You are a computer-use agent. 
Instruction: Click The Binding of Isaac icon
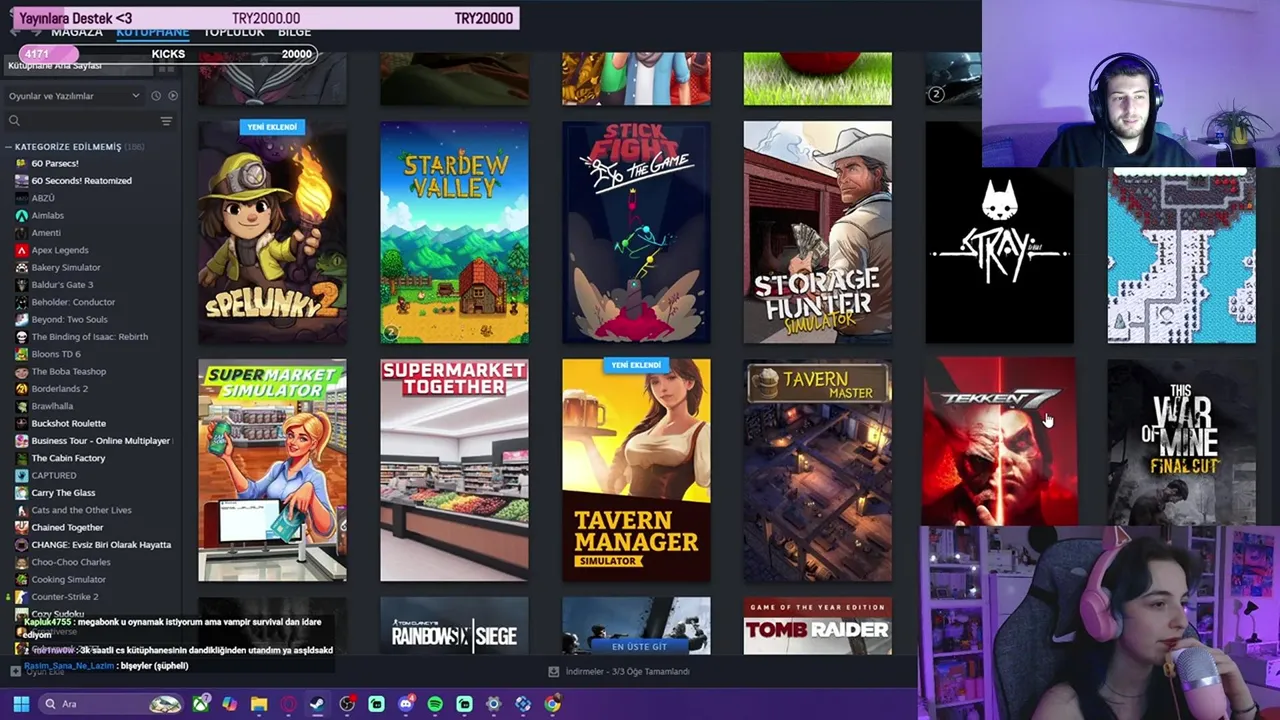(x=21, y=337)
